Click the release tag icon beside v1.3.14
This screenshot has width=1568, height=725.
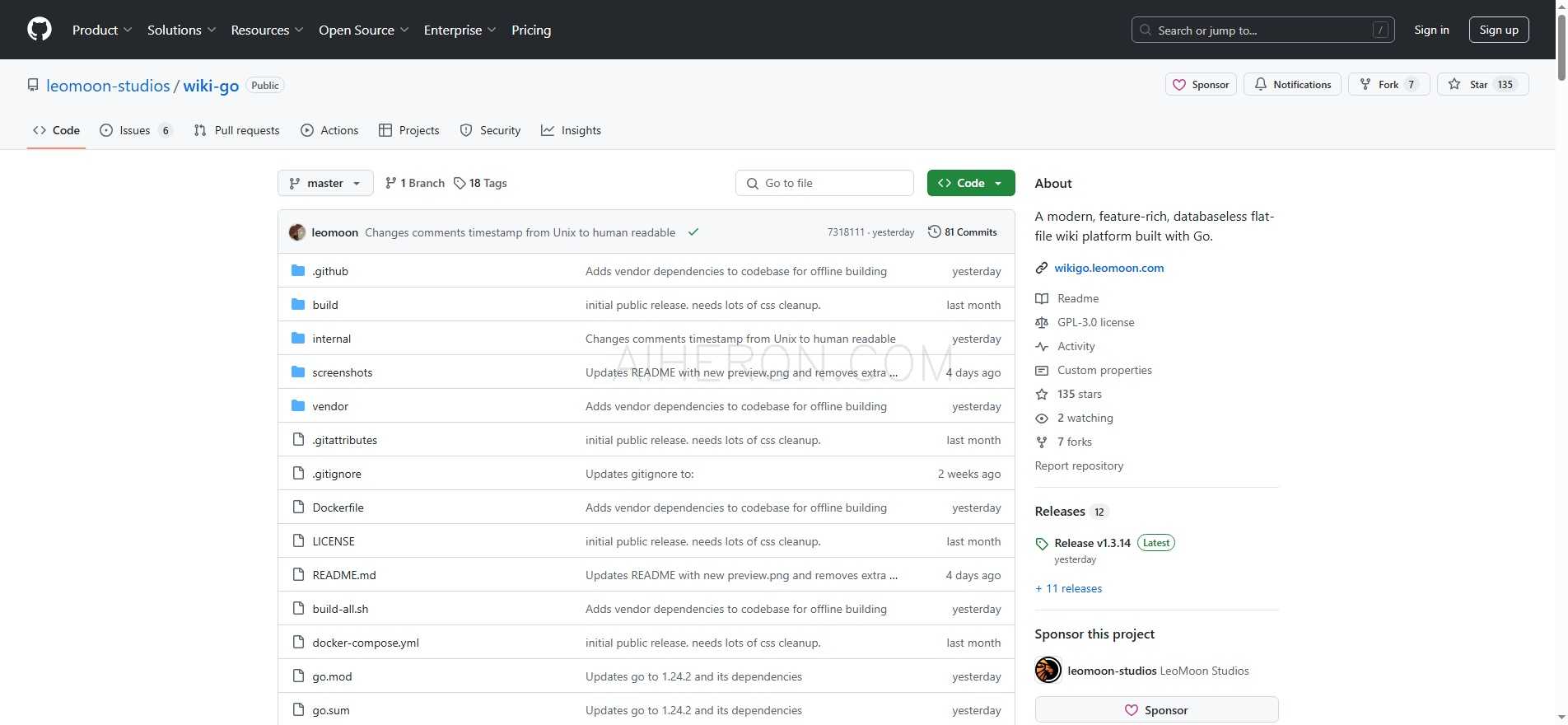point(1042,544)
